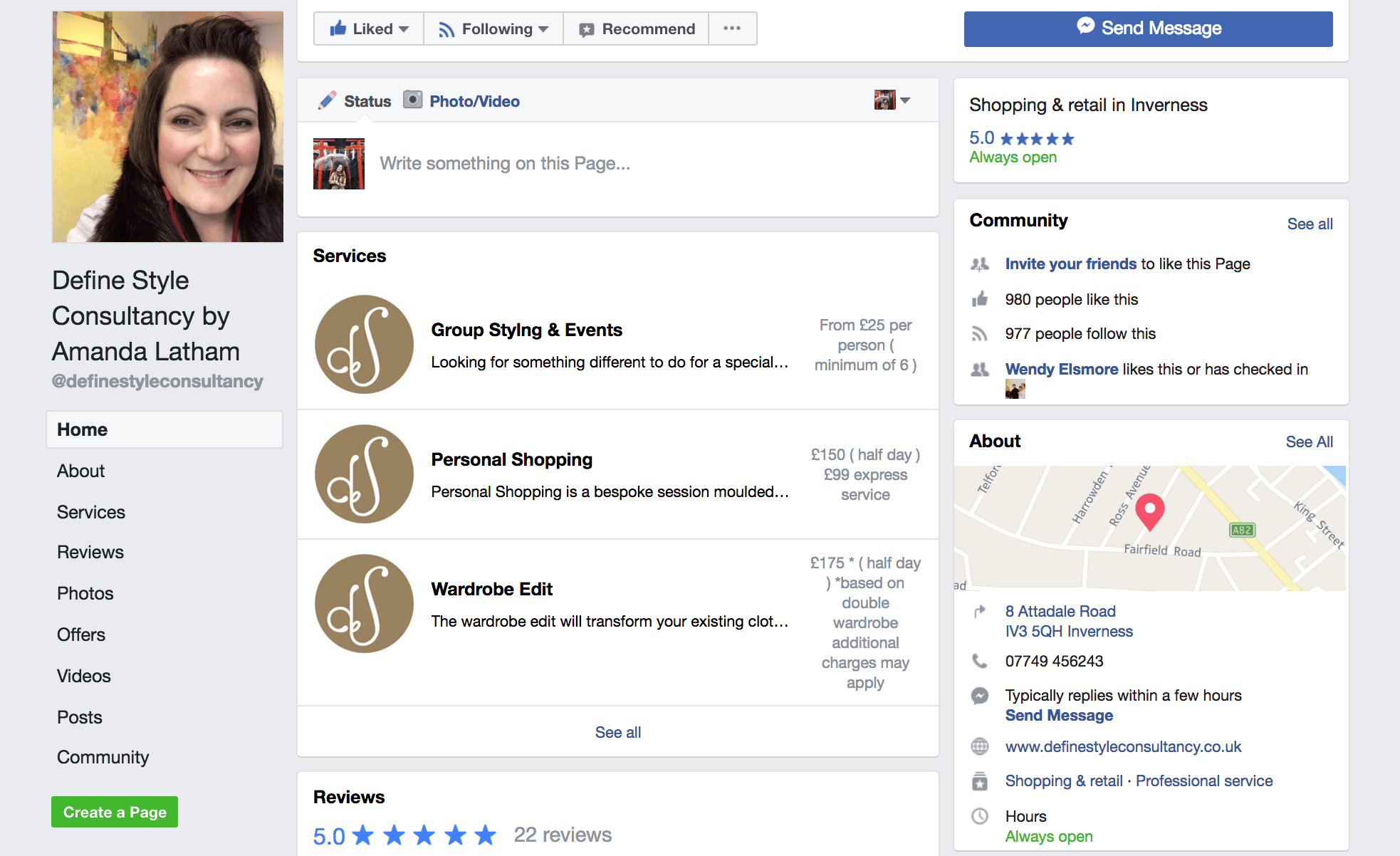
Task: Open Posts in the page sidebar
Action: [80, 717]
